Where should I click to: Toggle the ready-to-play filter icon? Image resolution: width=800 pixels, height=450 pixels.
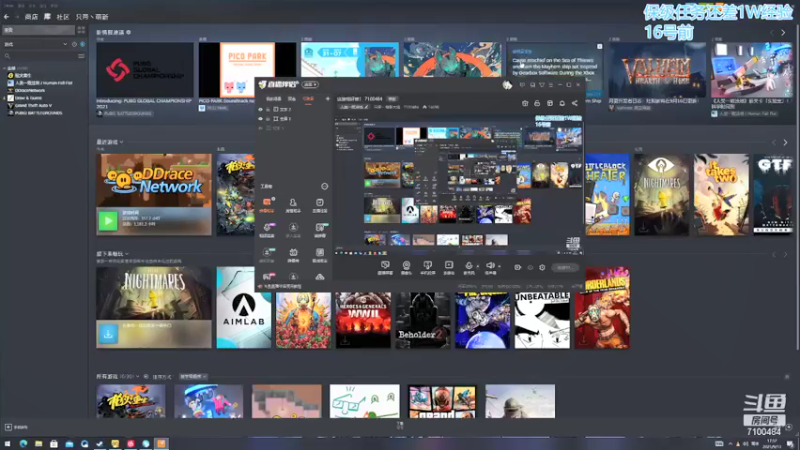pos(83,44)
